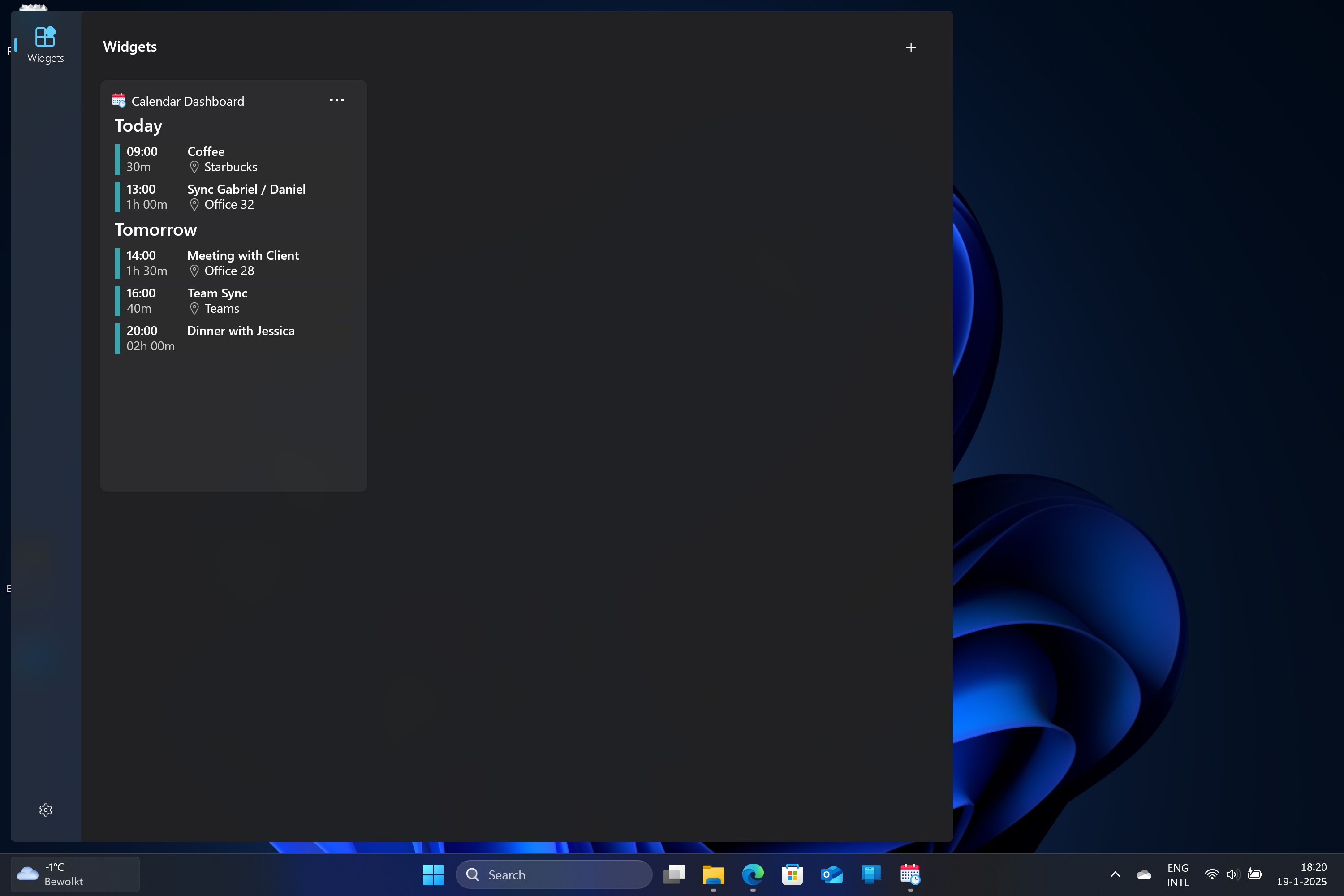Screen dimensions: 1344x896
Task: Open the Calendar app pinned on the taskbar
Action: coord(909,874)
